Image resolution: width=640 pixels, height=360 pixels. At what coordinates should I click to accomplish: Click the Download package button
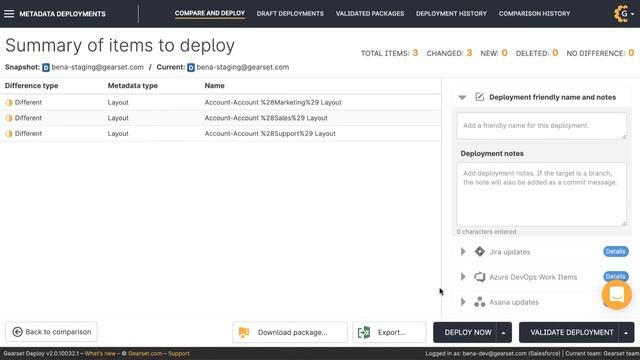(290, 332)
